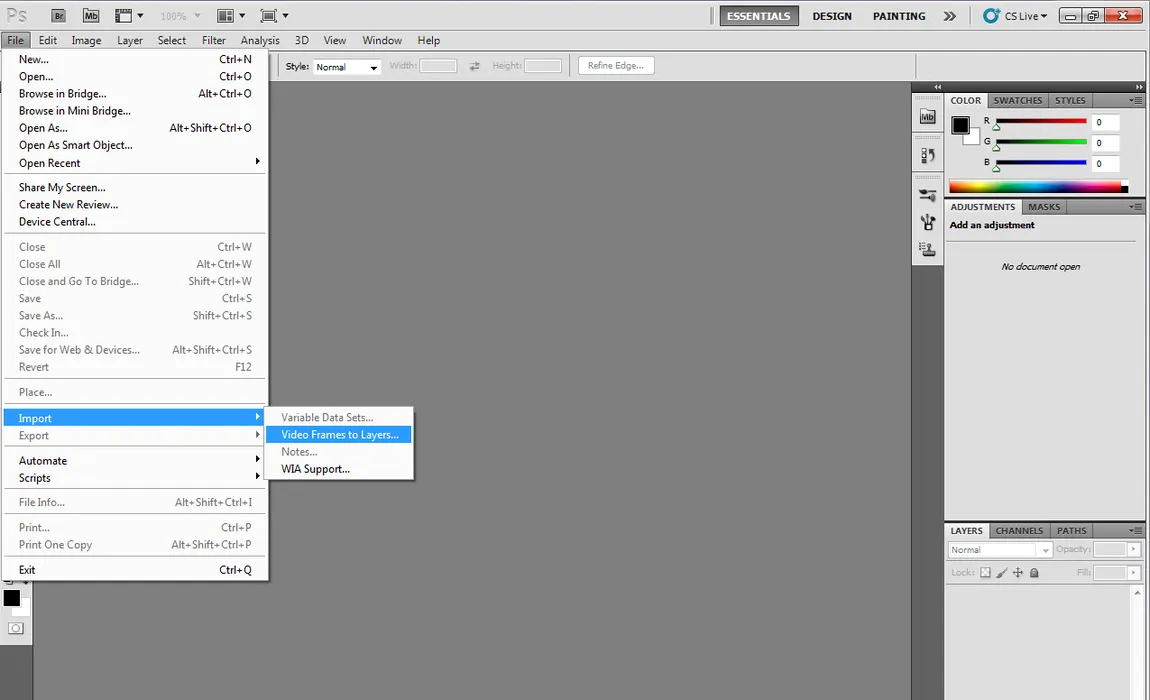Click the green G slider track
This screenshot has height=700, width=1150.
(x=1041, y=142)
